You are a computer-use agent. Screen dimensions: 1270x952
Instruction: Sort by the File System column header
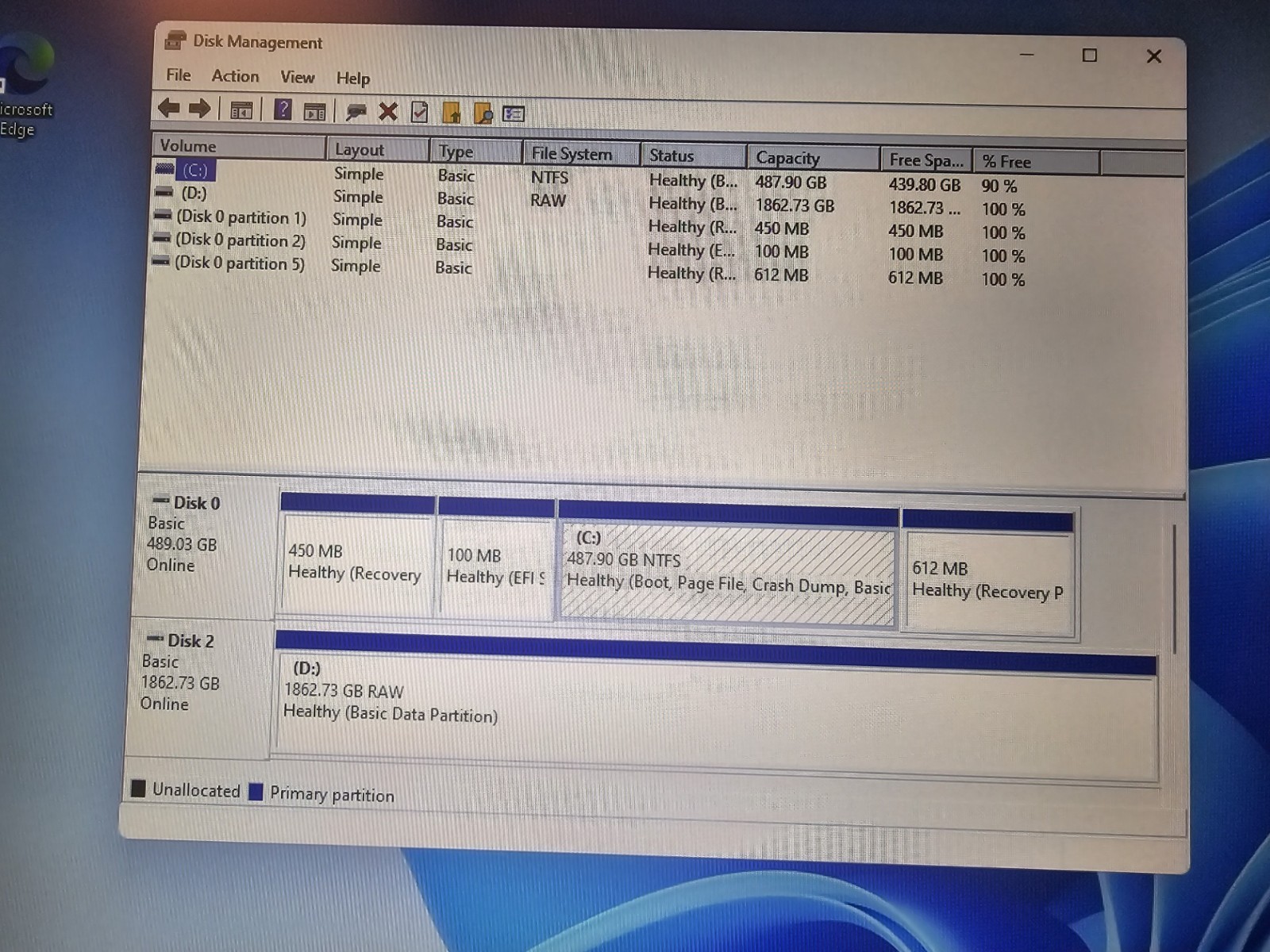pos(581,153)
